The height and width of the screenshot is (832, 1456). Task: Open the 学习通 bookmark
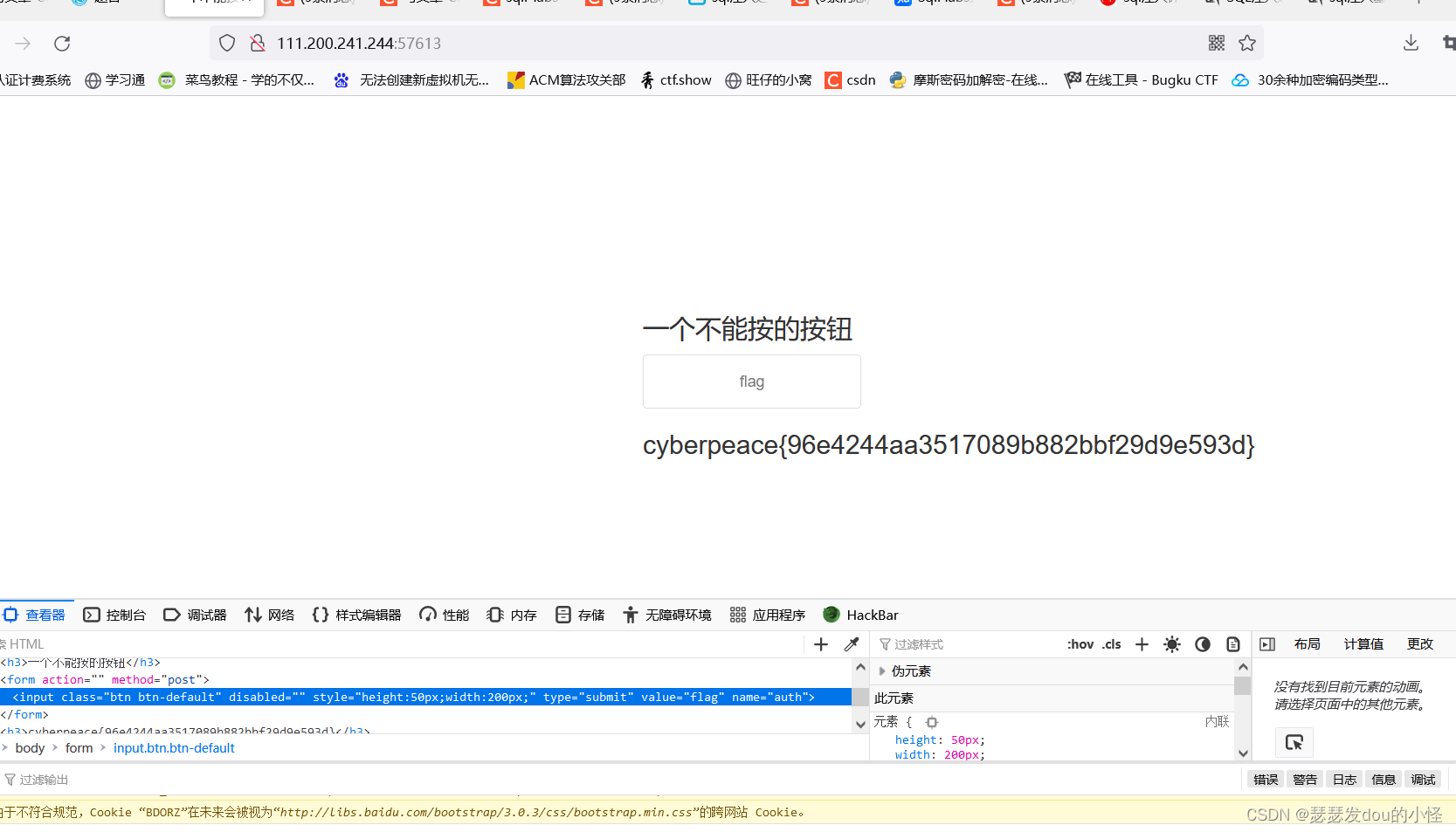click(x=114, y=80)
